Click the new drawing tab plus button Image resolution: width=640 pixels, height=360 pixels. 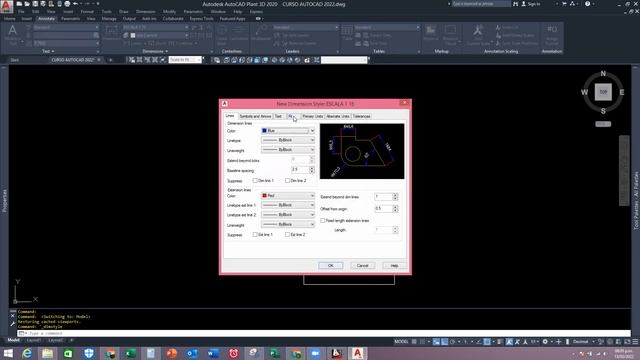(x=110, y=60)
